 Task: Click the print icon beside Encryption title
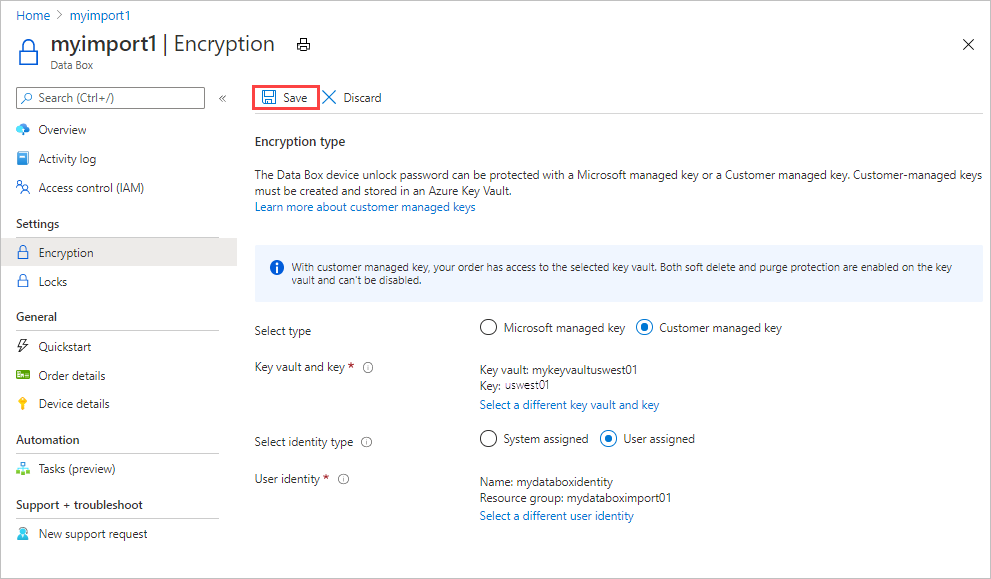[303, 45]
